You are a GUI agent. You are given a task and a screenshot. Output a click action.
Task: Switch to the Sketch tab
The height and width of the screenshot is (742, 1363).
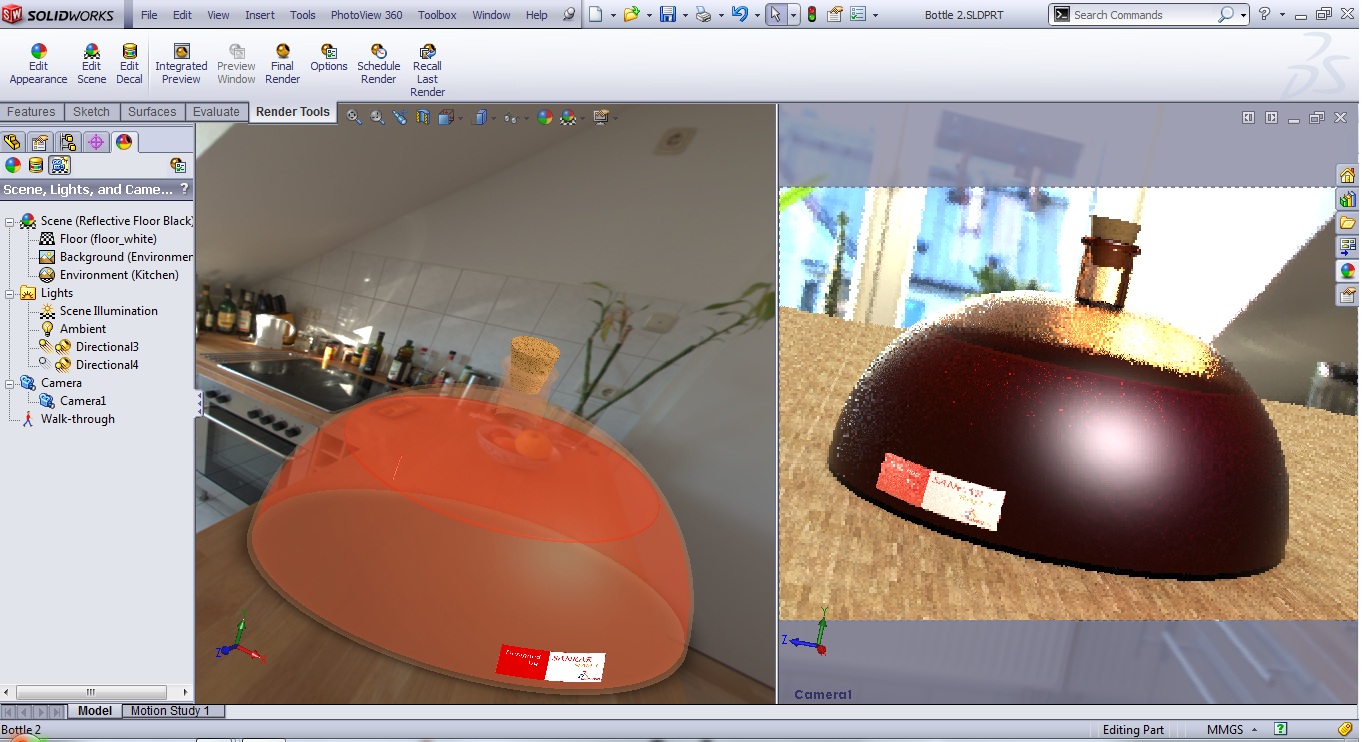coord(91,112)
